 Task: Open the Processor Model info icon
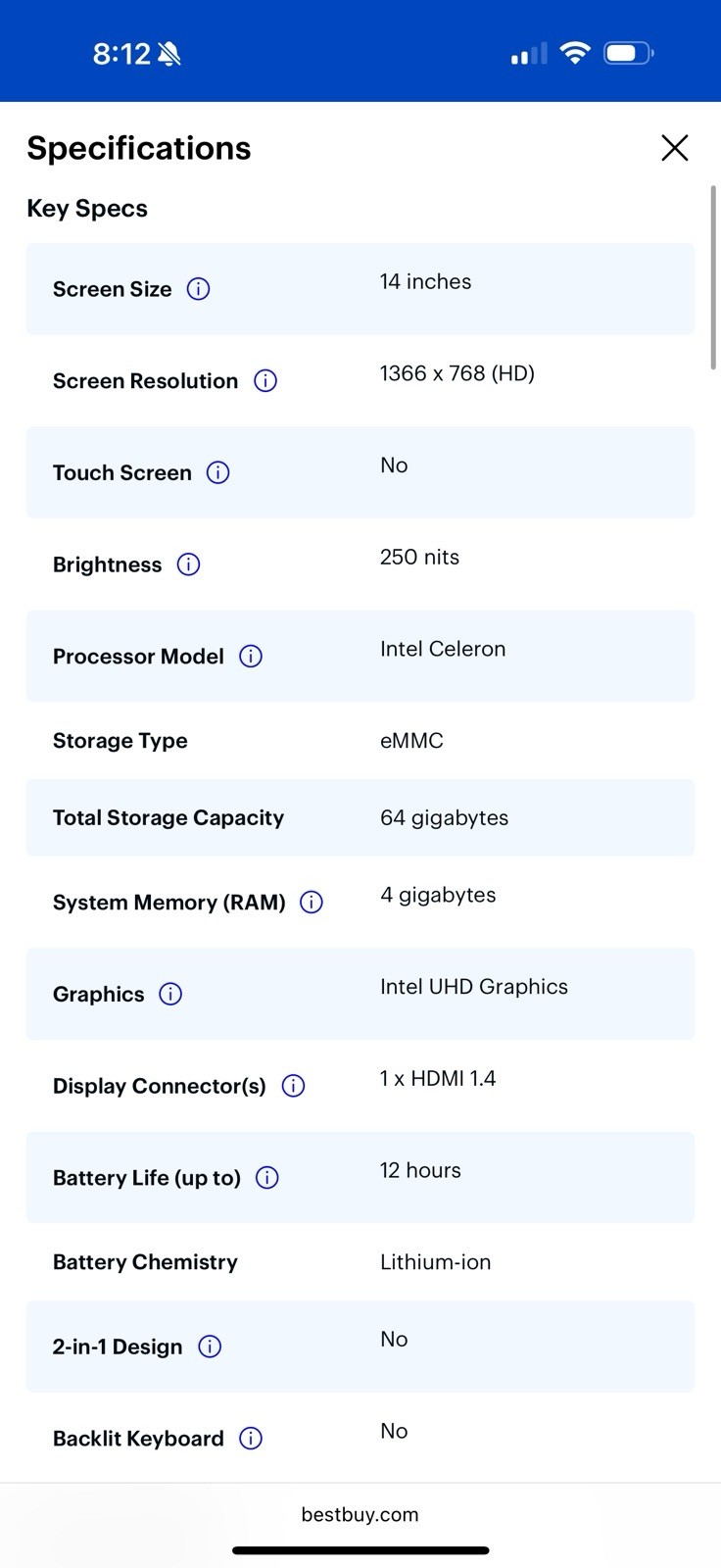coord(251,657)
